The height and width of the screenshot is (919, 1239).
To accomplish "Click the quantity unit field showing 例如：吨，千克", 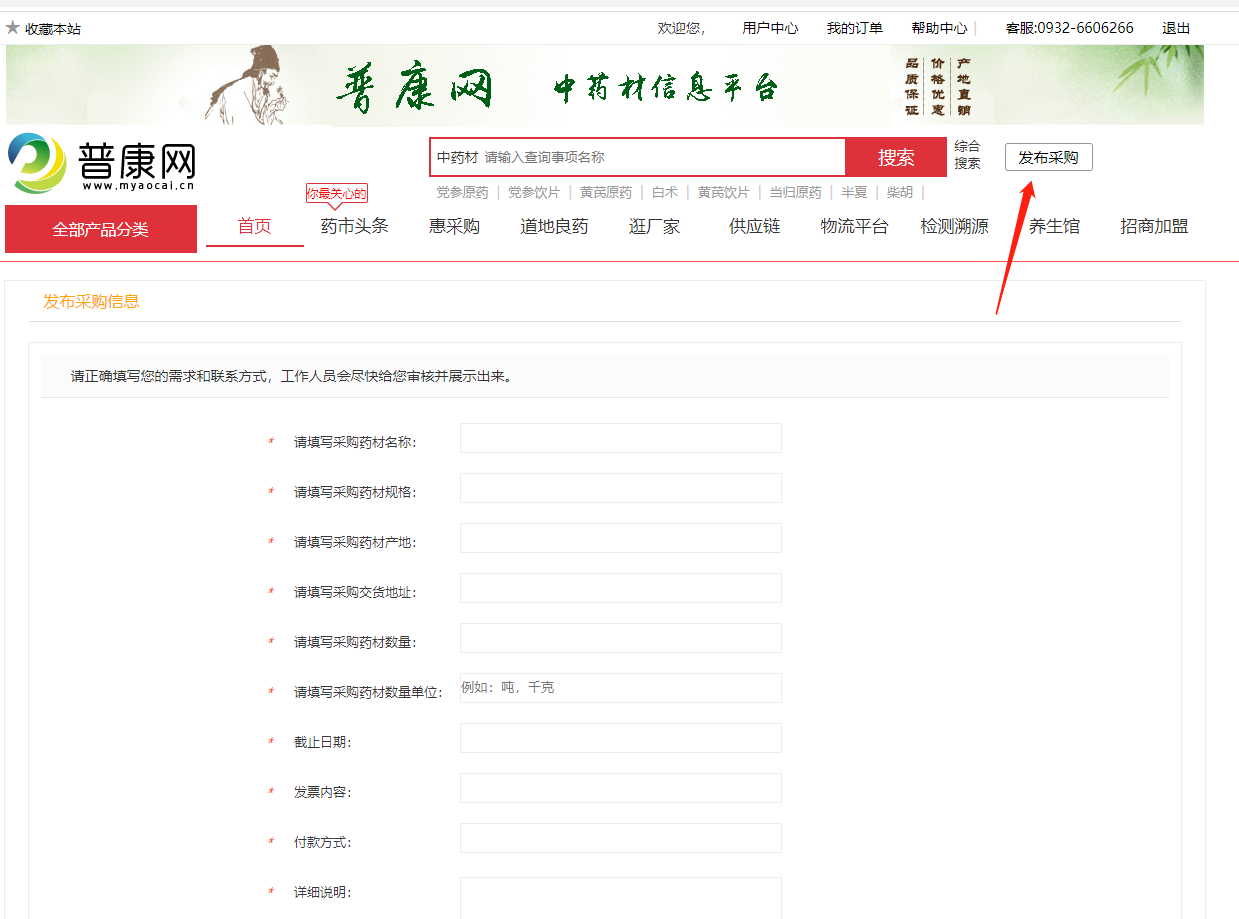I will pos(620,688).
